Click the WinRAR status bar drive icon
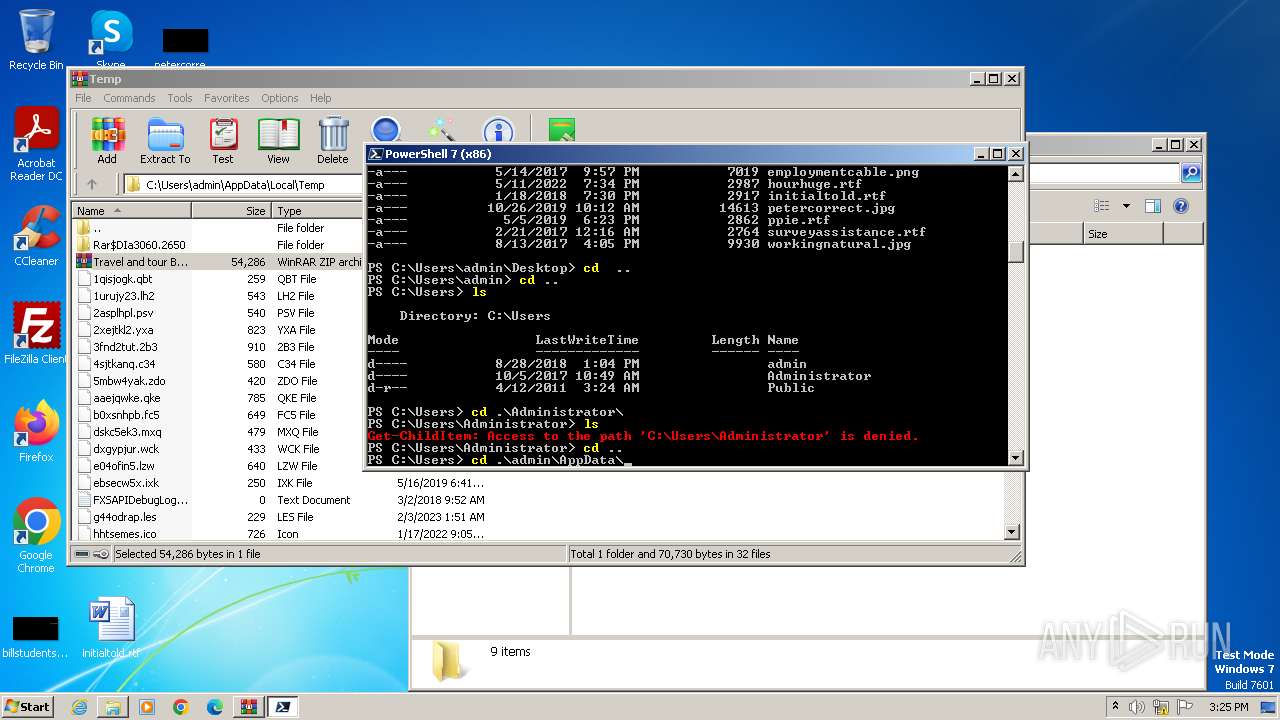Viewport: 1280px width, 720px height. (83, 554)
